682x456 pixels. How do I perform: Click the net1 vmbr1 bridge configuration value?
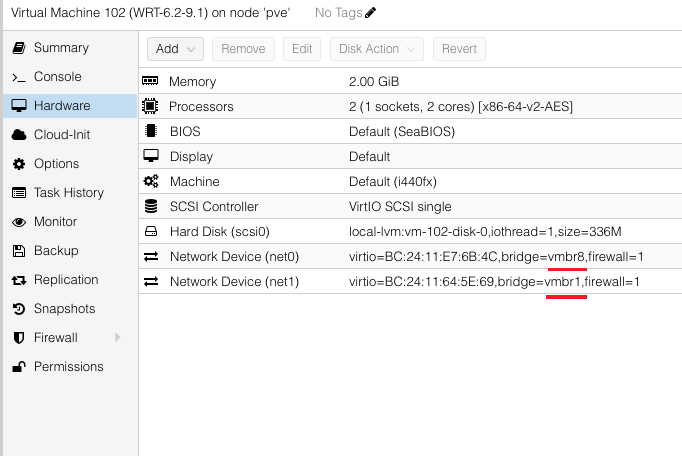494,282
